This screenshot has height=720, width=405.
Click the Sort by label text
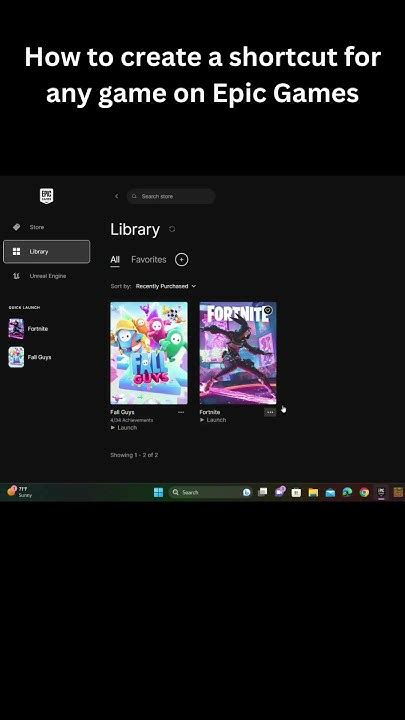click(x=121, y=286)
